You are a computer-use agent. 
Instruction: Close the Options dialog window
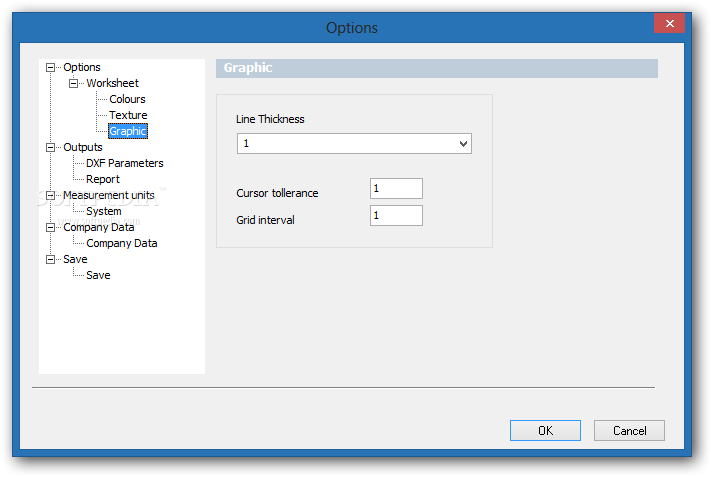669,24
